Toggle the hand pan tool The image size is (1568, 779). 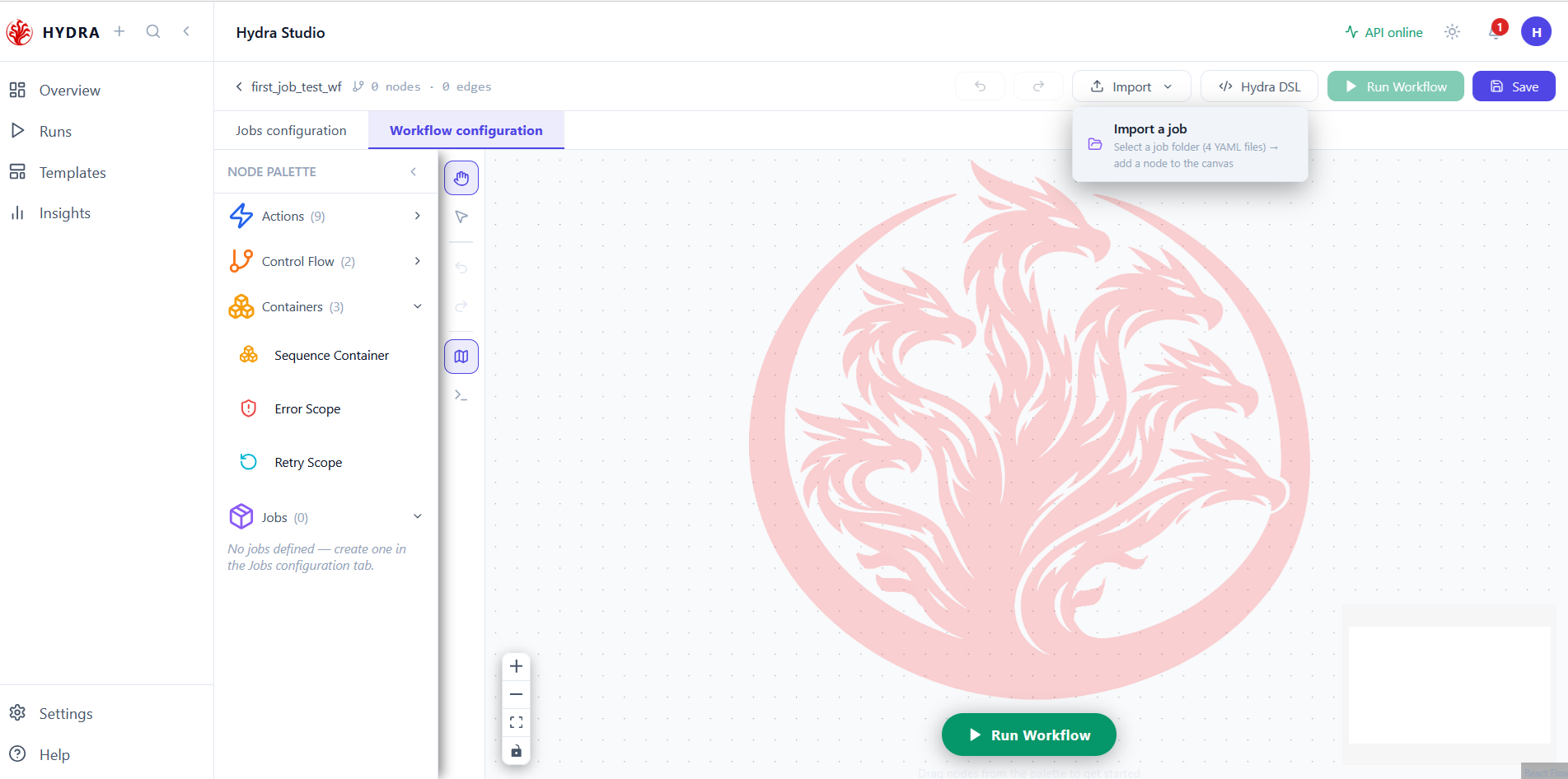coord(461,178)
